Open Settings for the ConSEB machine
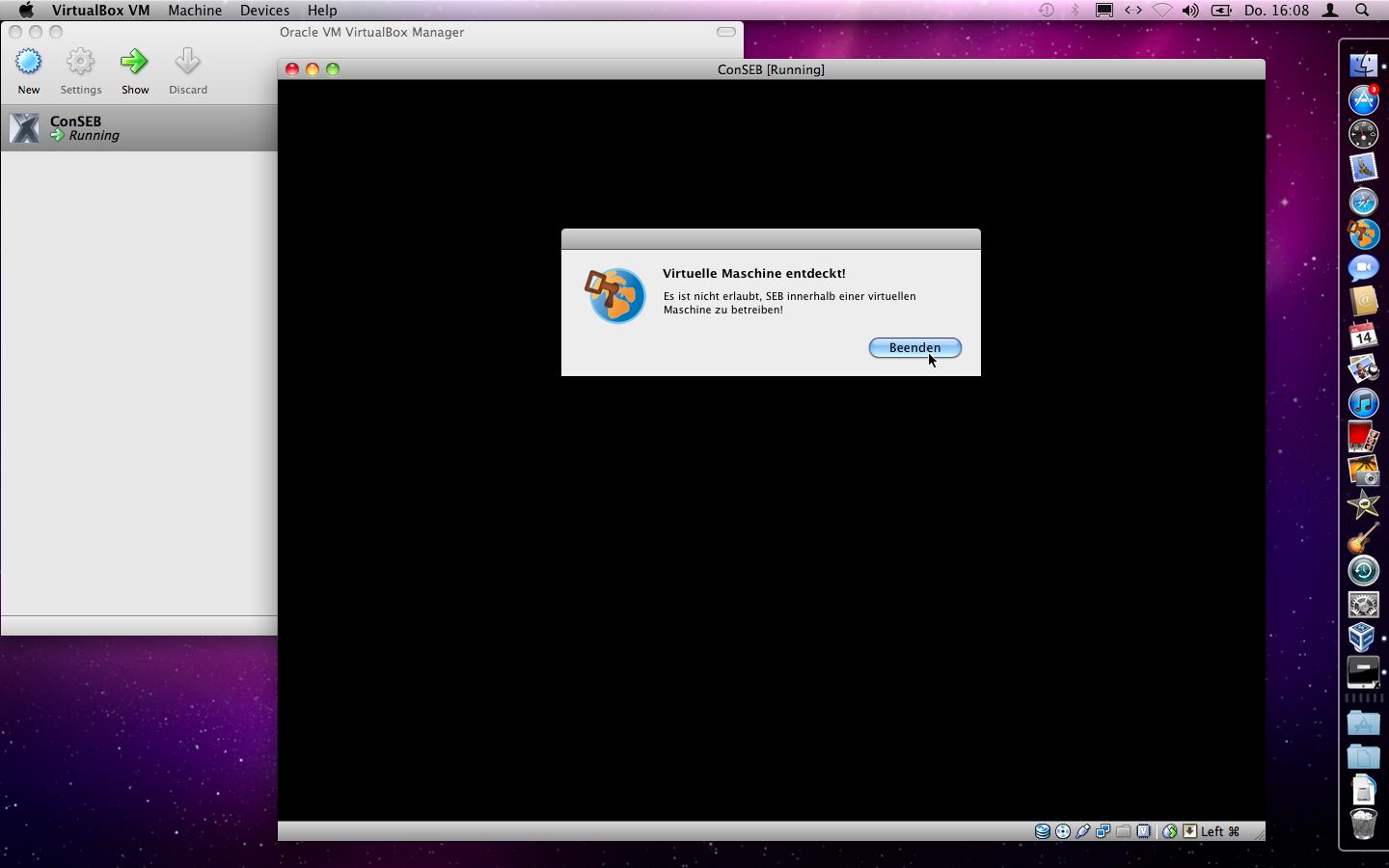 click(81, 68)
